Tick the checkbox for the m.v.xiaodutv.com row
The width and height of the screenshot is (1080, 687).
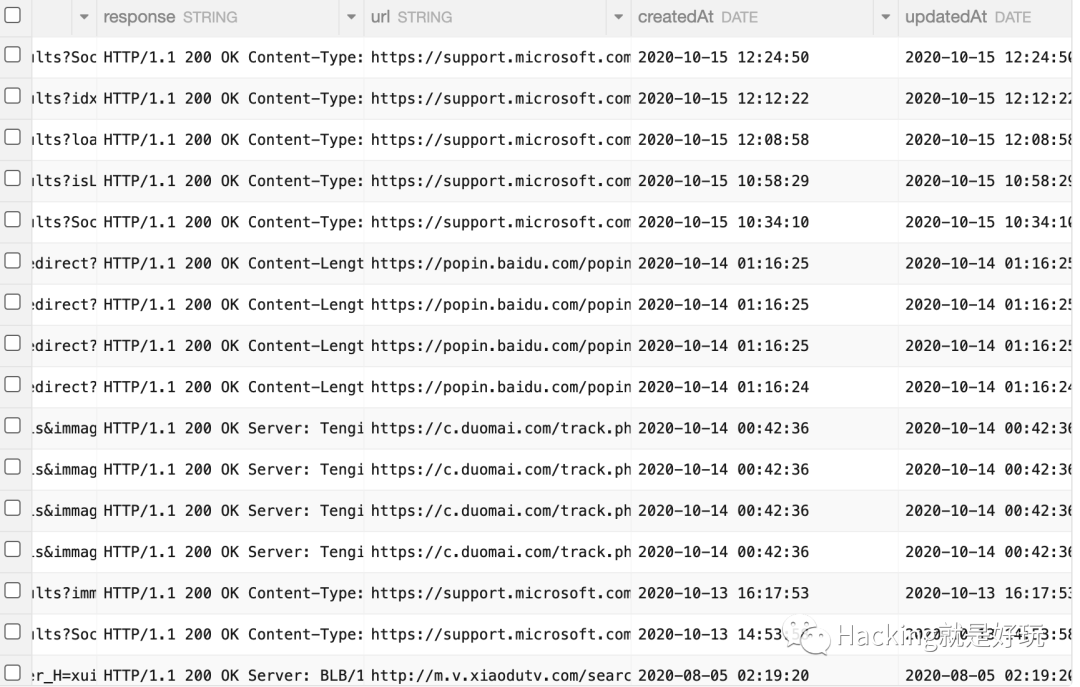point(12,673)
